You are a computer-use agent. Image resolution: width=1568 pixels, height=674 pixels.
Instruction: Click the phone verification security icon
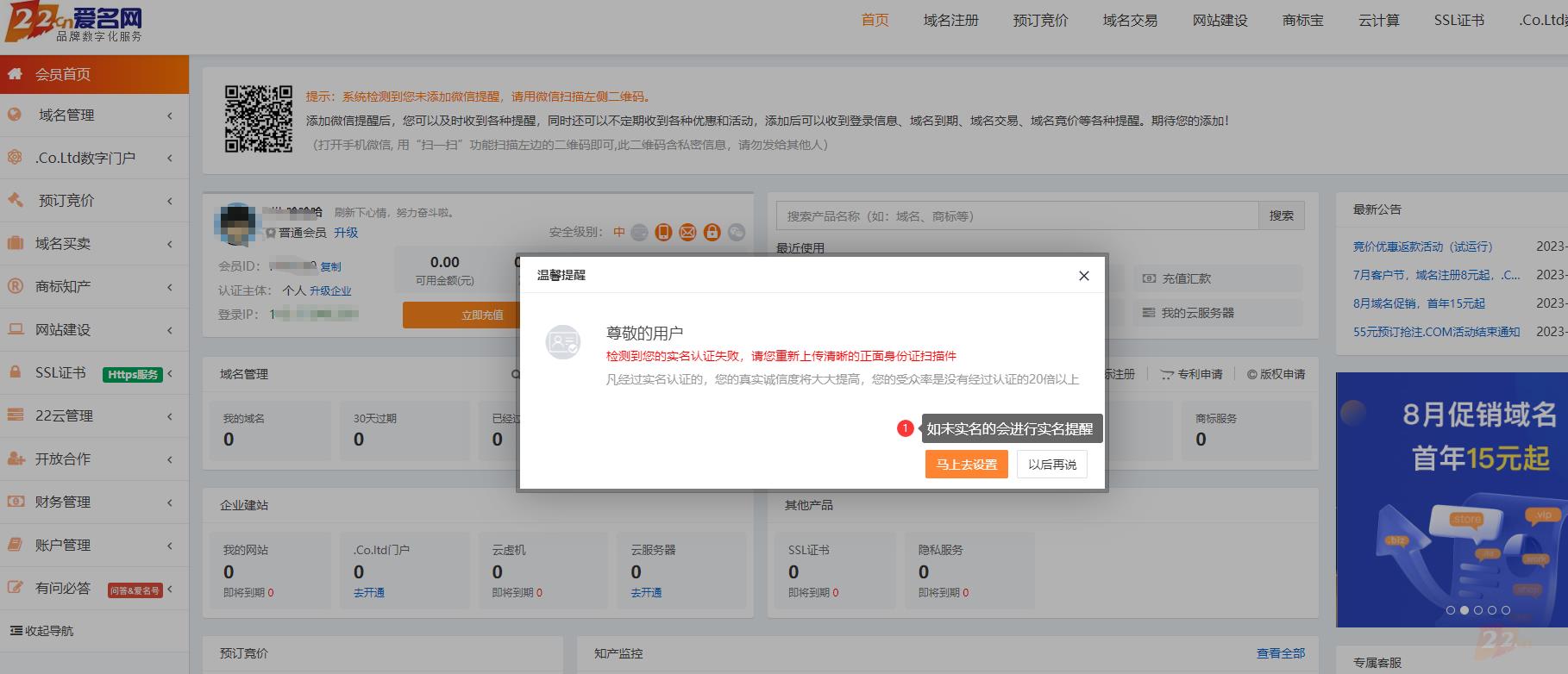663,232
